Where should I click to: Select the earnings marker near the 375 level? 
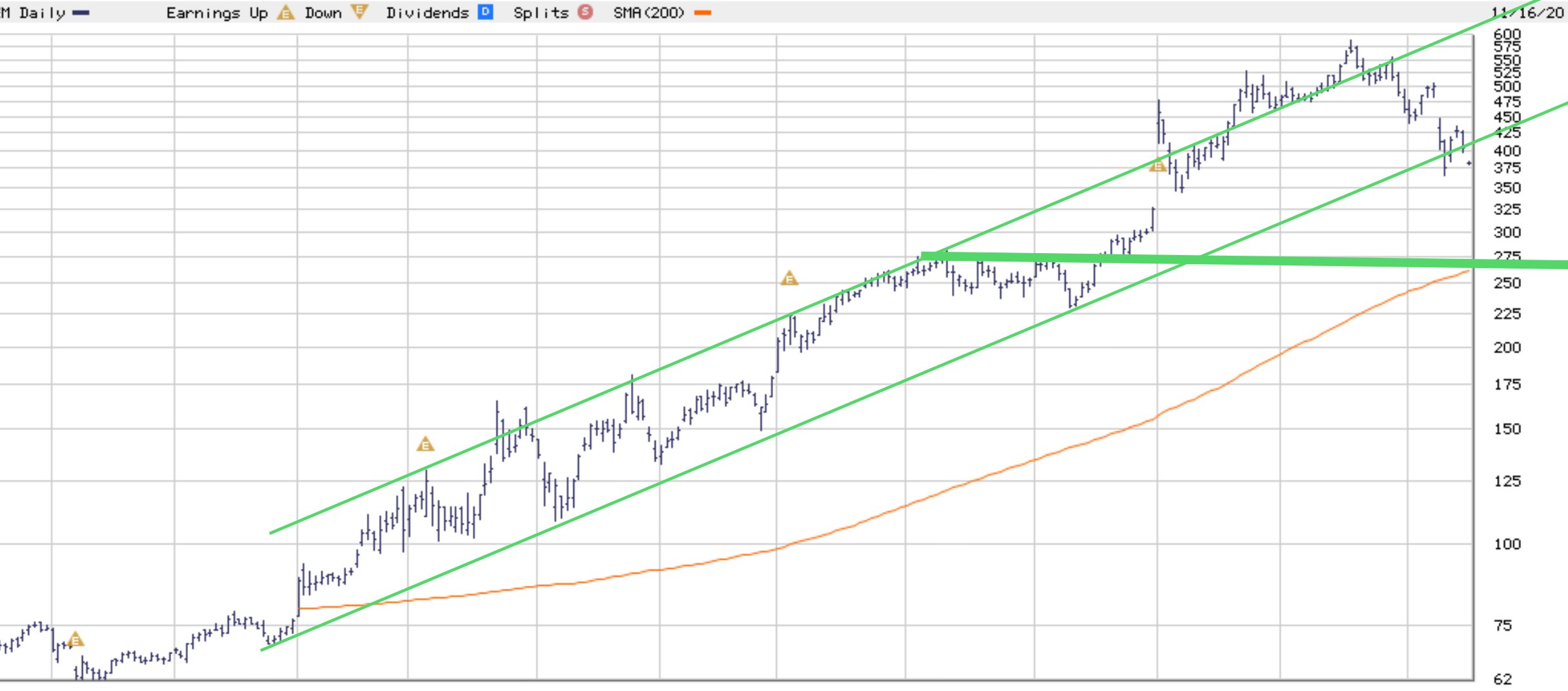tap(1158, 165)
